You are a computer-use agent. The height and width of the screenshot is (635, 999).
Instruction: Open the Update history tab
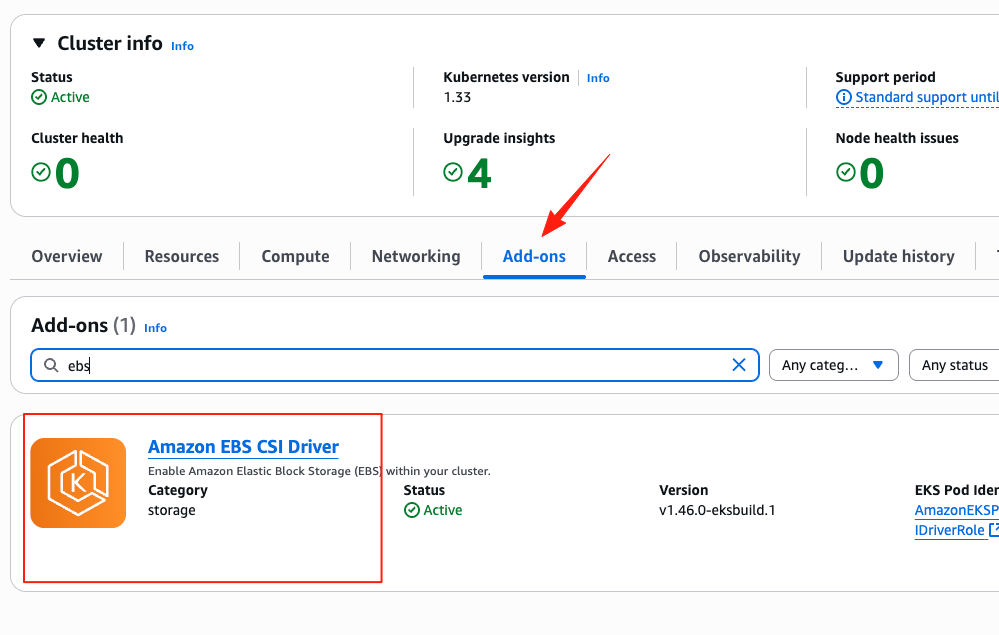(x=898, y=256)
